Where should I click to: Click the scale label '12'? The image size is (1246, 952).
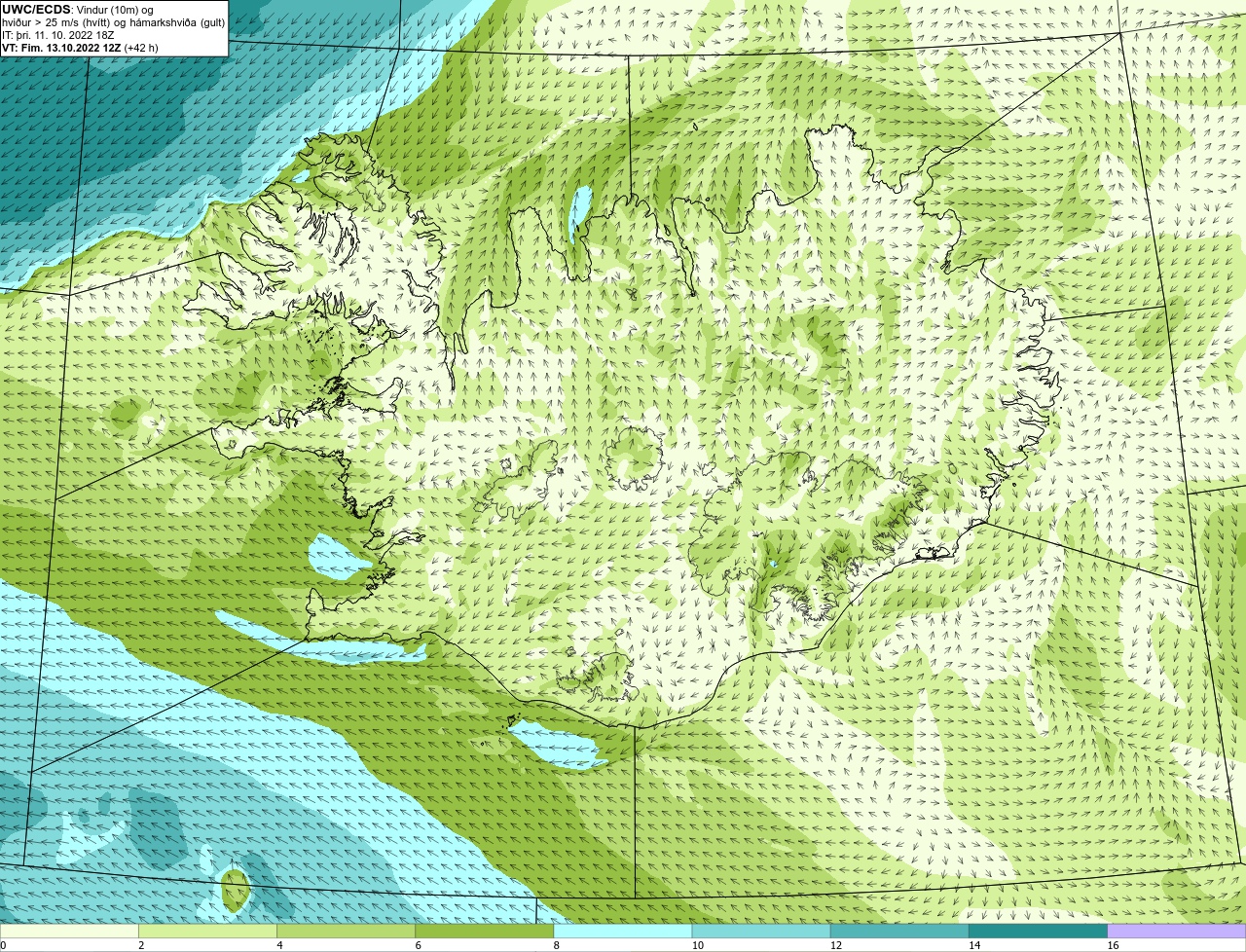pos(836,945)
